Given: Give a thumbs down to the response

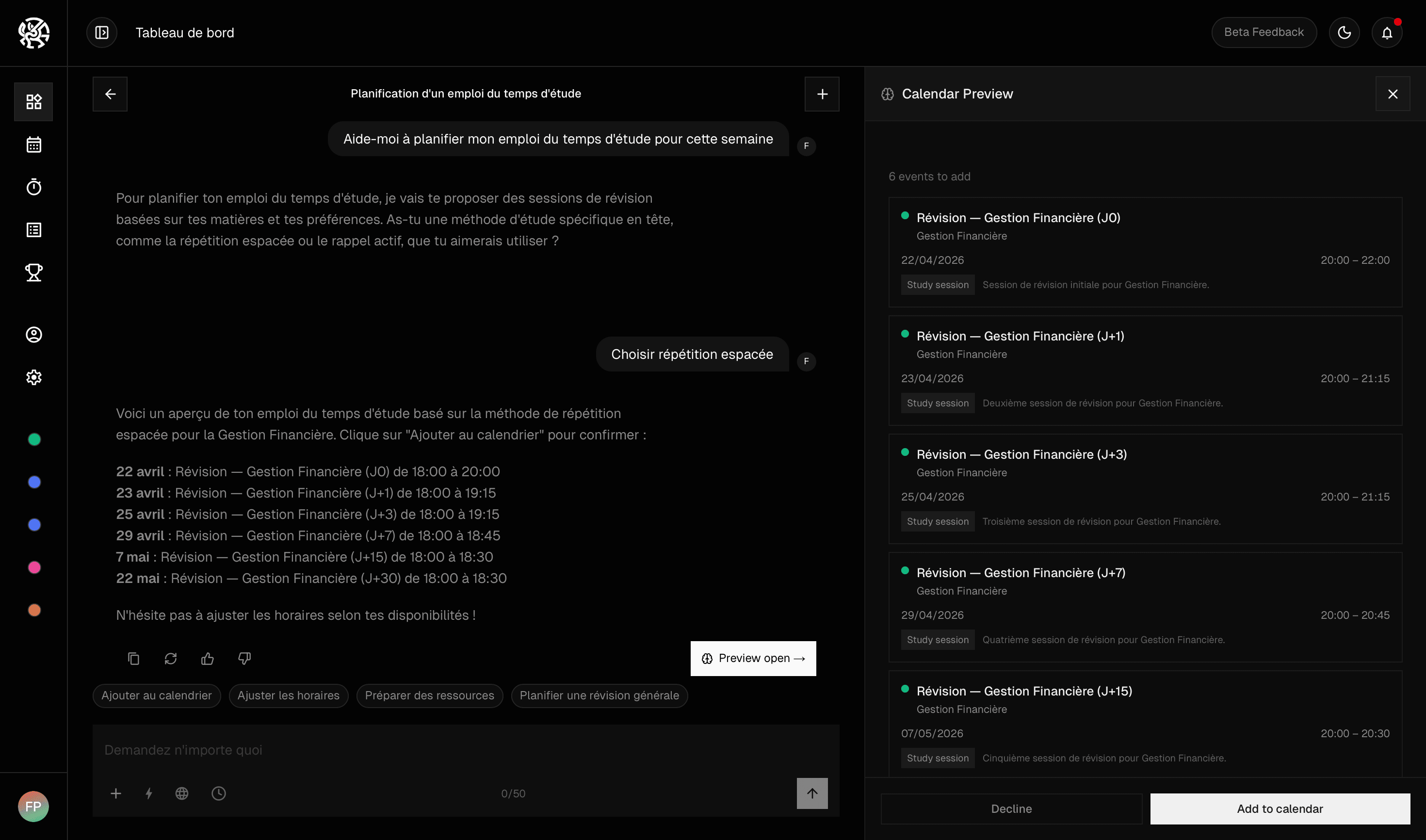Looking at the screenshot, I should [x=244, y=658].
